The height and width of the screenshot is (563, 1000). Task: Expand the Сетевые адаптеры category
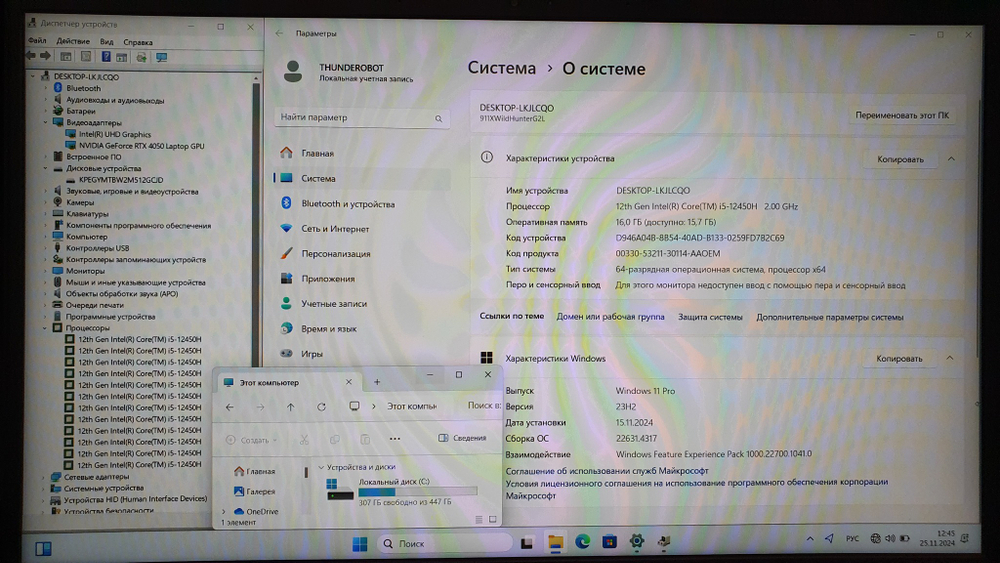(x=45, y=476)
